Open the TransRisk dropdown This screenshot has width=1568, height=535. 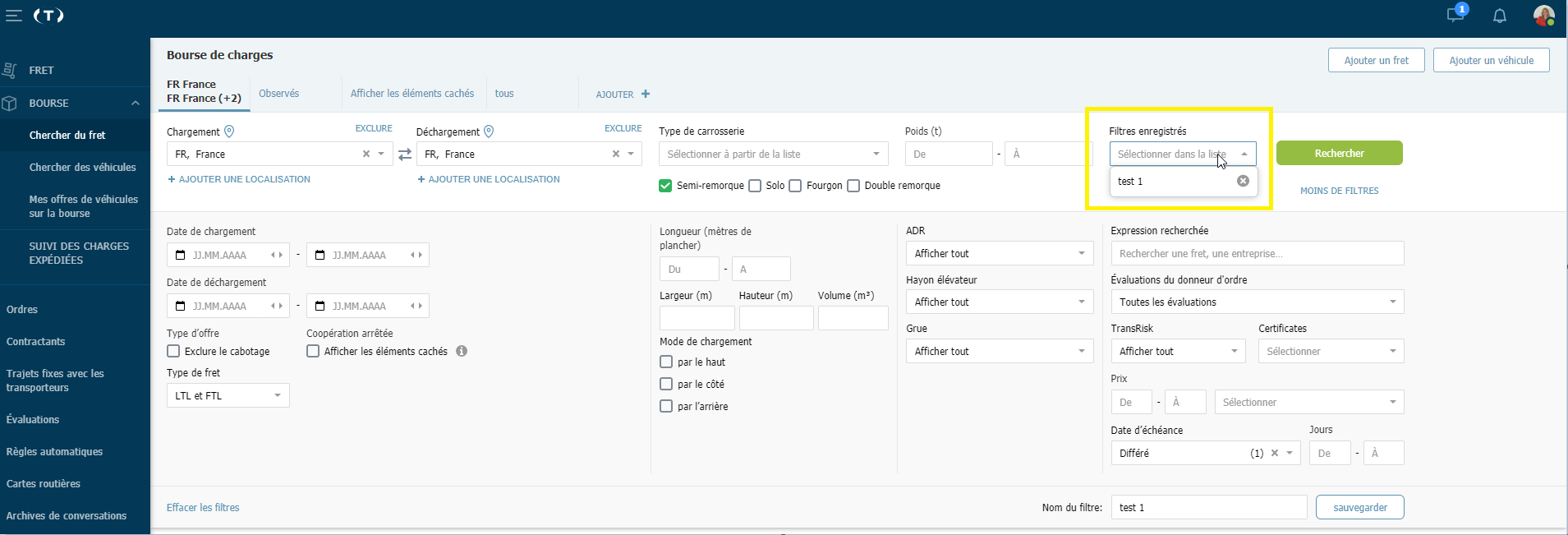pyautogui.click(x=1178, y=351)
